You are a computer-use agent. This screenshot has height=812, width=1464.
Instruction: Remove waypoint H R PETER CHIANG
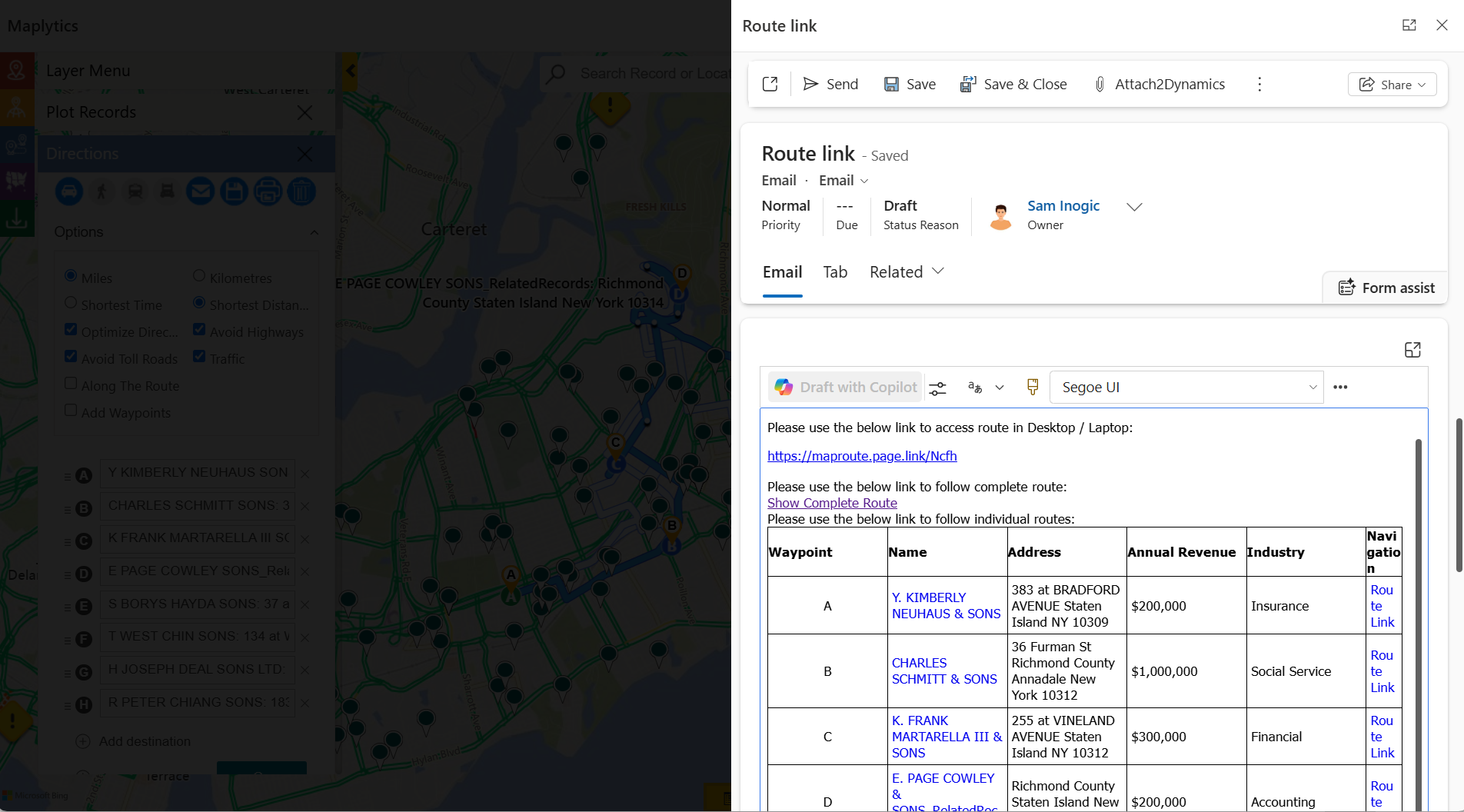point(305,704)
